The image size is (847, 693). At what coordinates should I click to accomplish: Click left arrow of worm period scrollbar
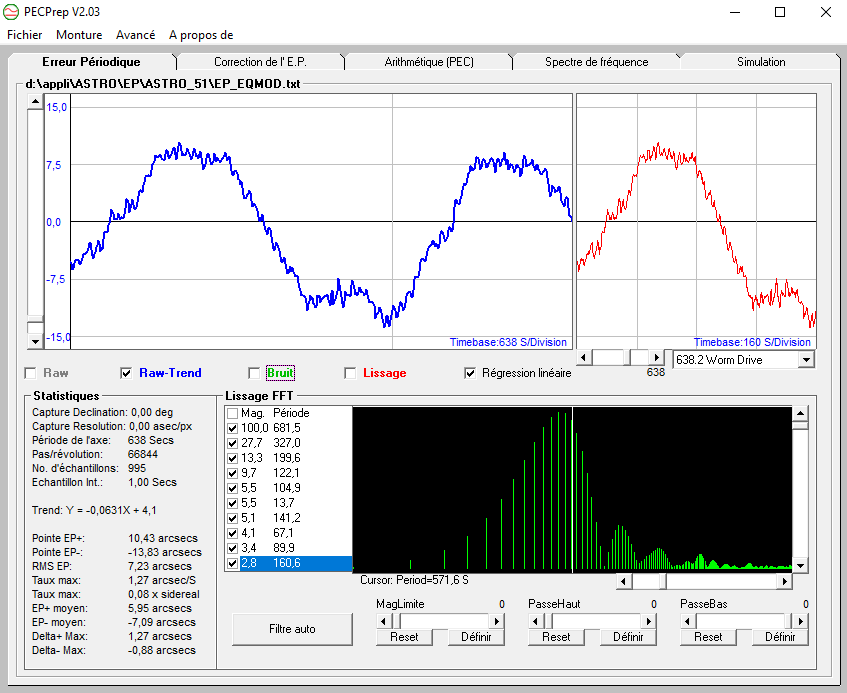click(x=583, y=358)
